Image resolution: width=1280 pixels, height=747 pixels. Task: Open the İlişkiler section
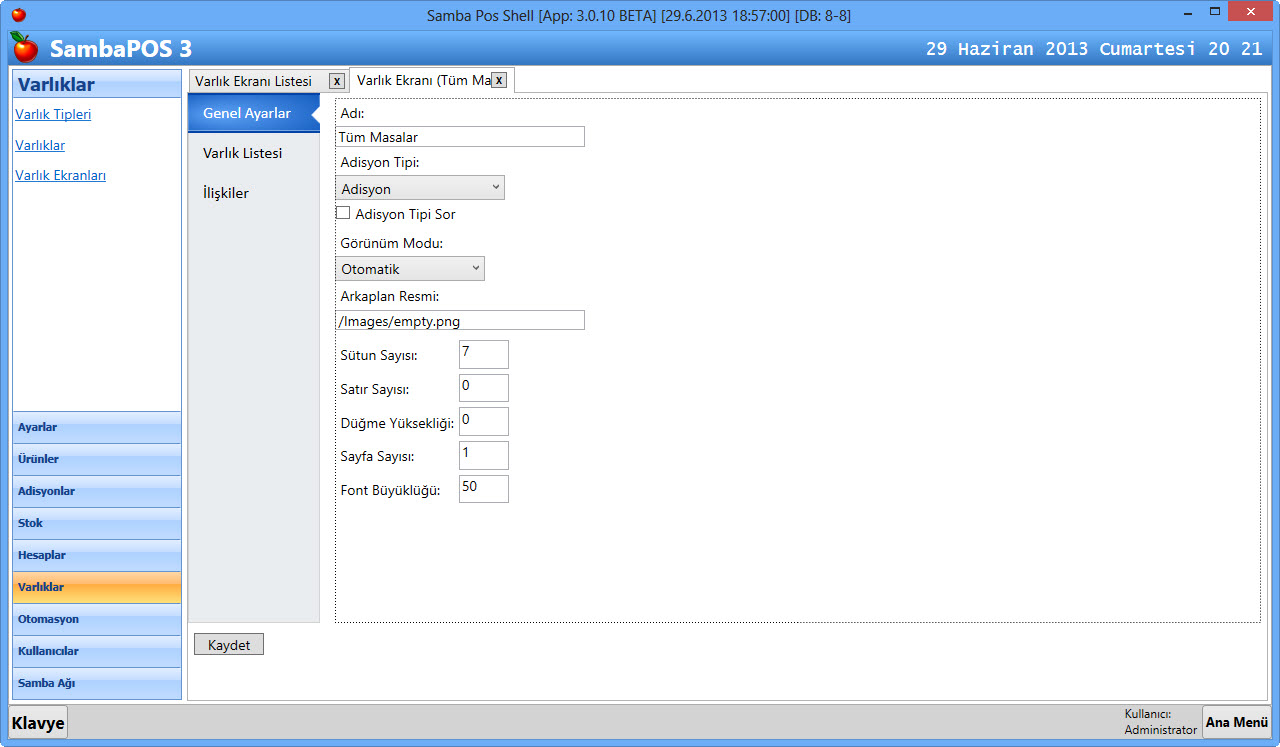[226, 193]
